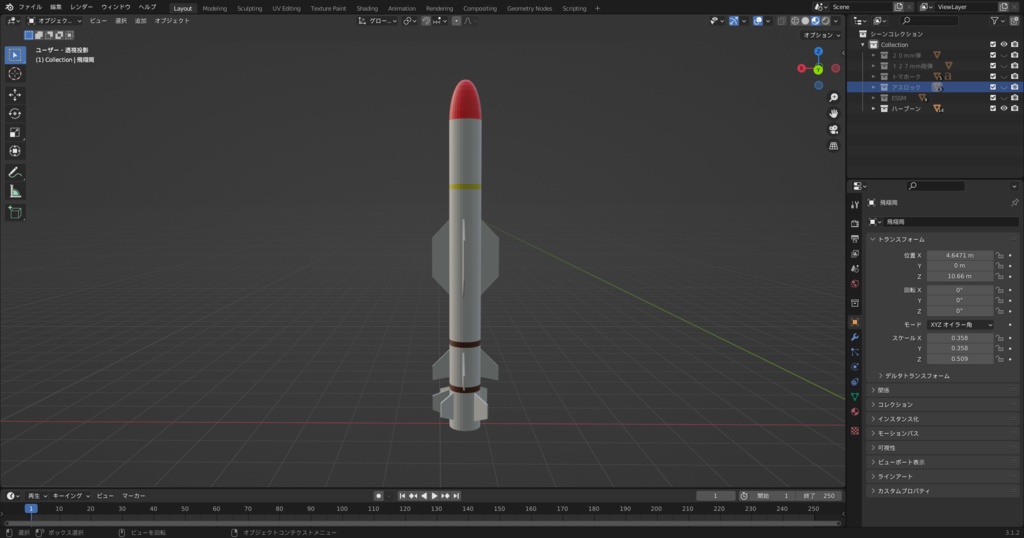Open the World properties tab

pyautogui.click(x=855, y=283)
